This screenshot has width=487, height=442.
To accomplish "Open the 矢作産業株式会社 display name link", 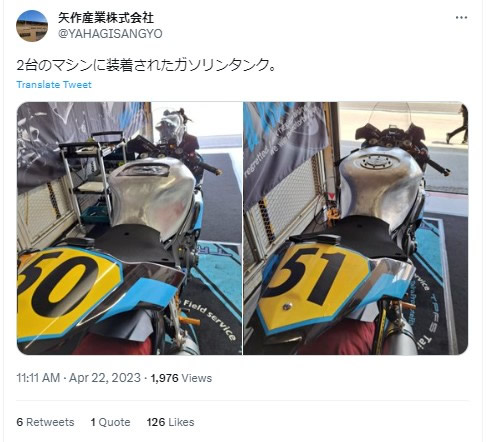I will tap(106, 18).
